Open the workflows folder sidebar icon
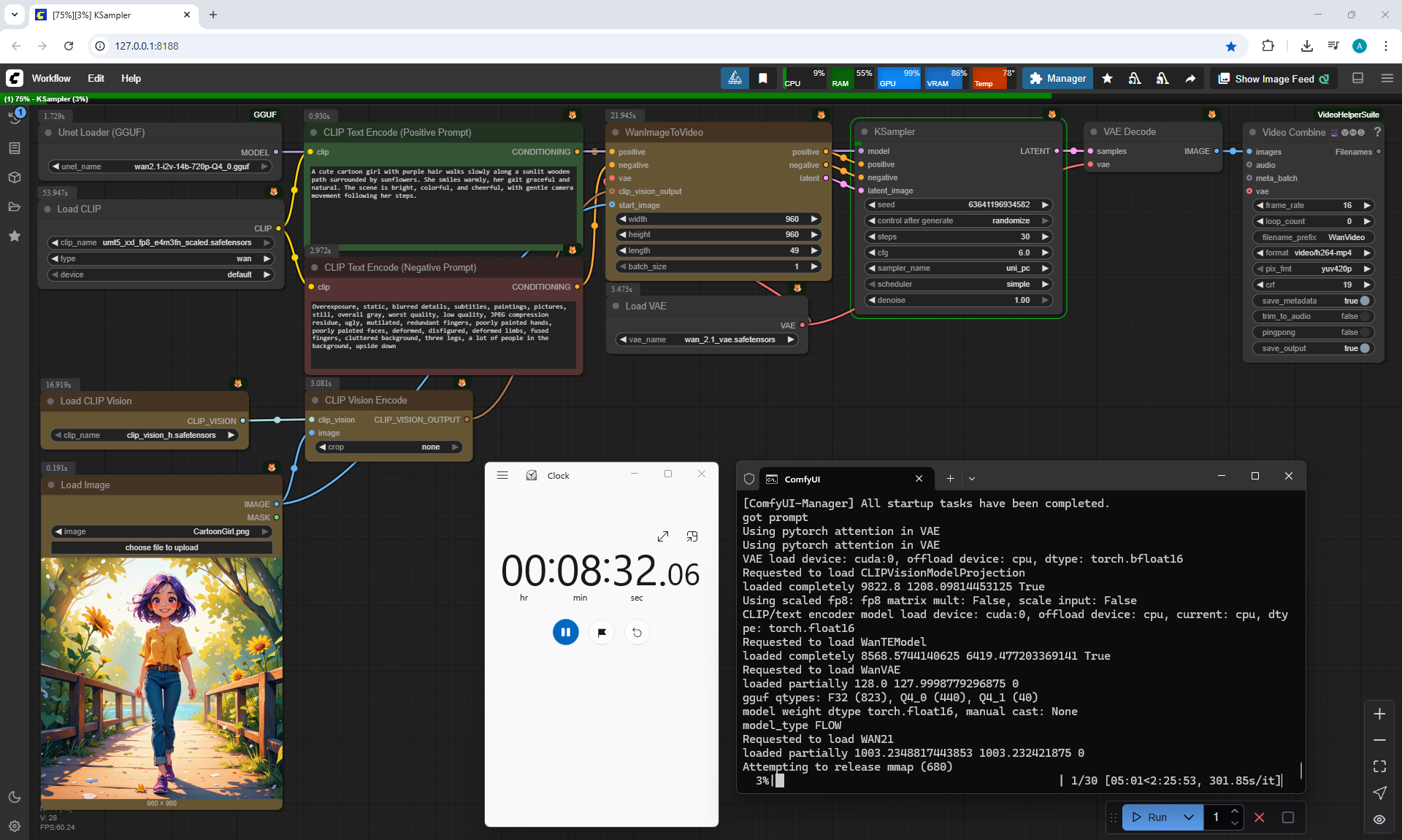 (x=15, y=207)
